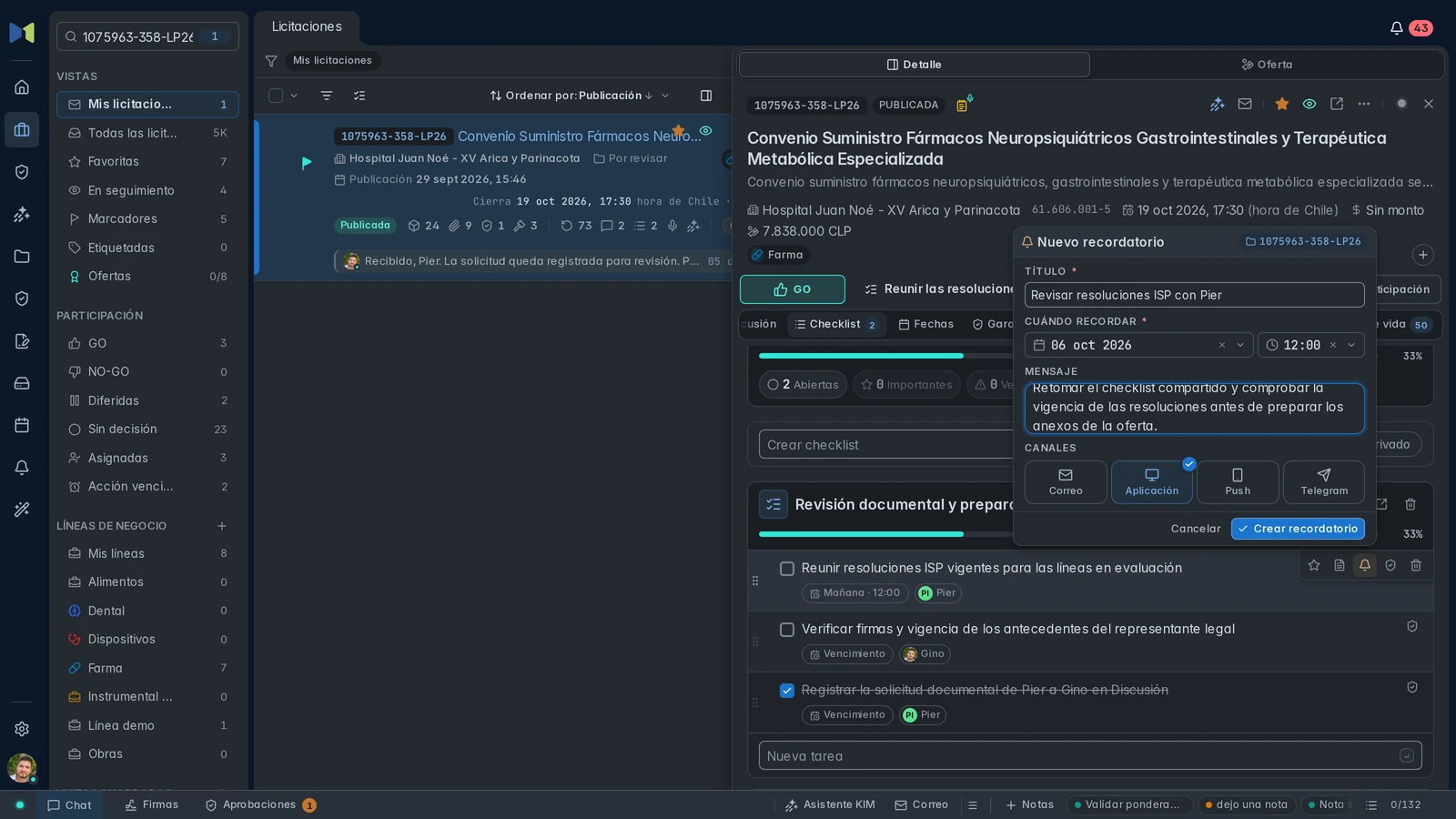Click the GO decision button
Image resolution: width=1456 pixels, height=819 pixels.
[793, 289]
